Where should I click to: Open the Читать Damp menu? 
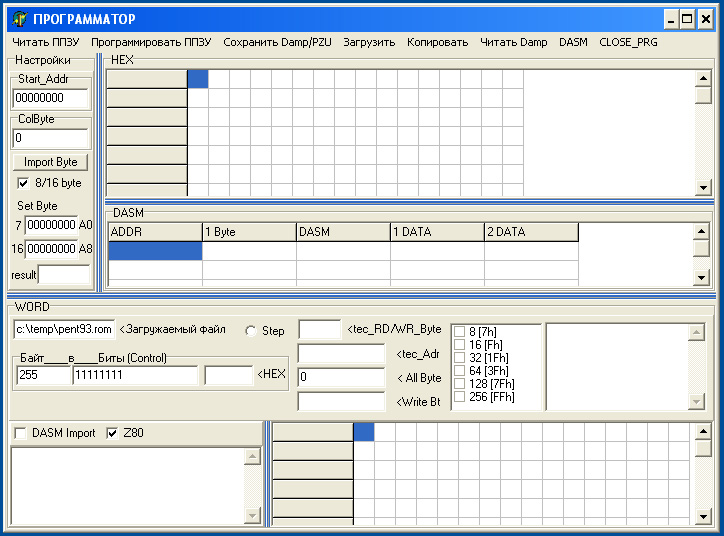(513, 42)
